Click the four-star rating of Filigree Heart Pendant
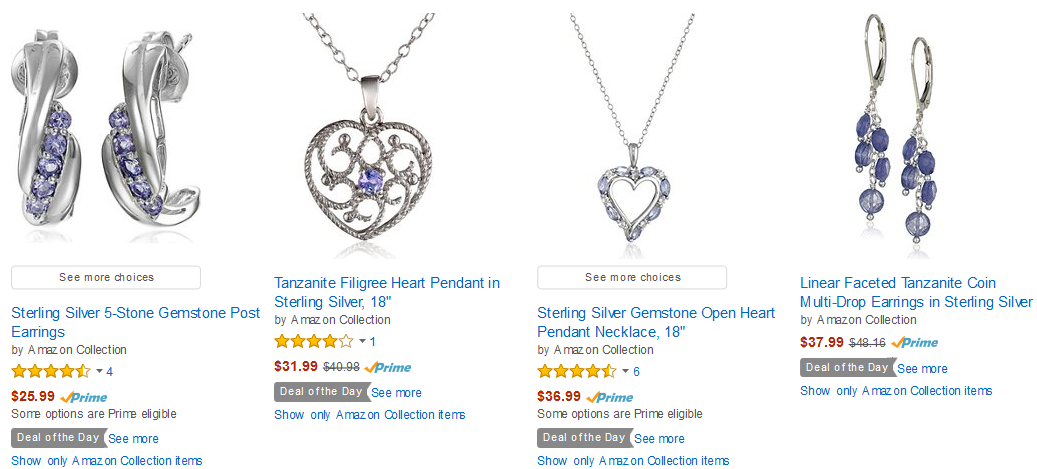Viewport: 1037px width, 469px height. 313,341
